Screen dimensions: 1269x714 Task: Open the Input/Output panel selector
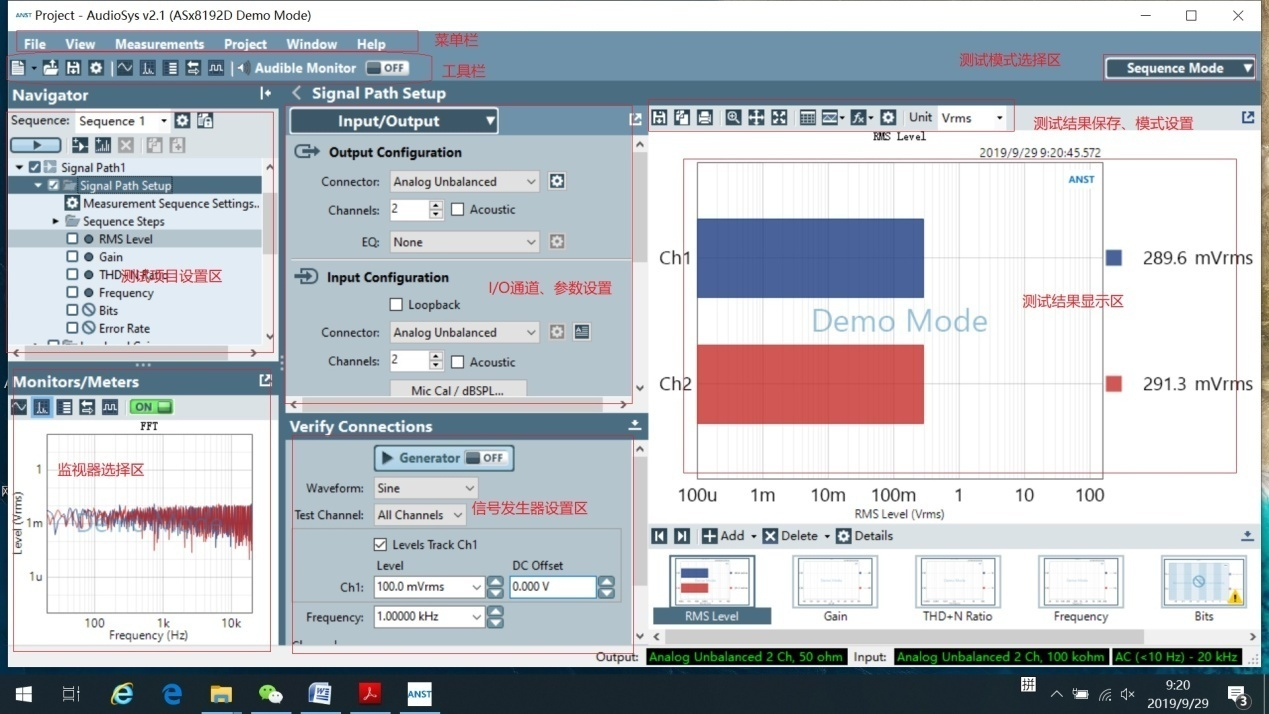pos(394,121)
